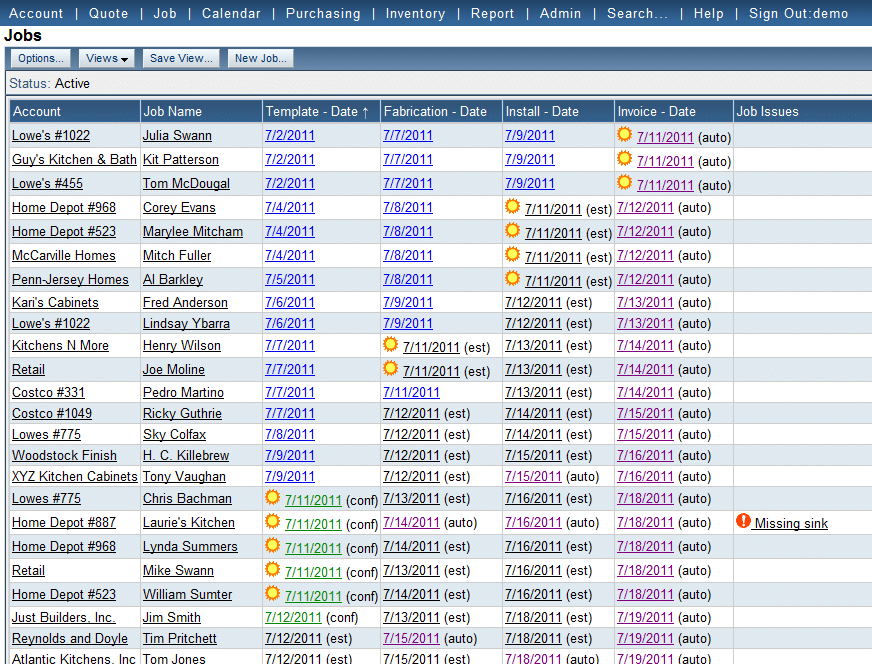
Task: Click the sun icon in Kit Patterson's invoice cell
Action: (625, 158)
